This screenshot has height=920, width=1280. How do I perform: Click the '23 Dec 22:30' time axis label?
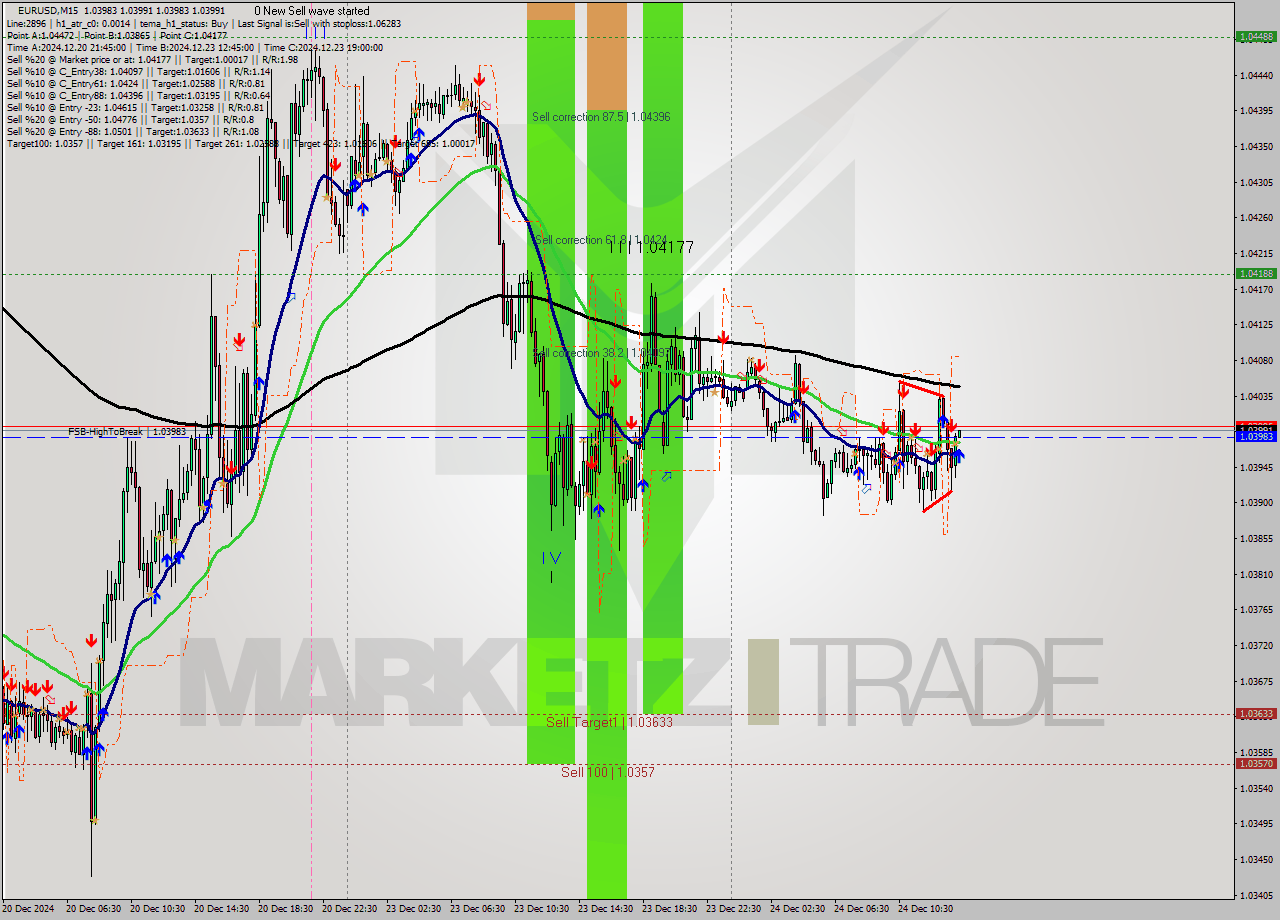(733, 909)
